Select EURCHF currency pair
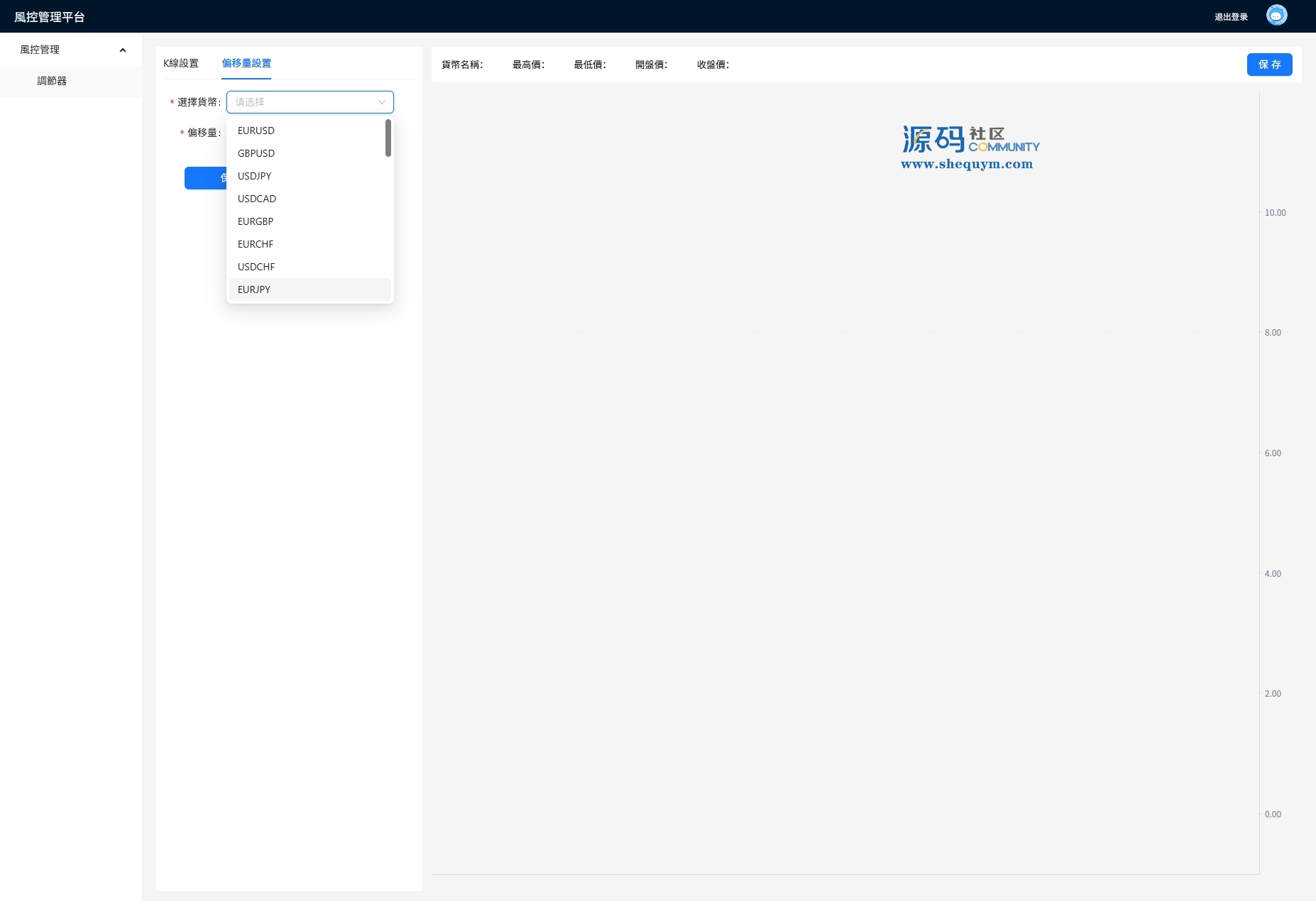 pos(256,244)
